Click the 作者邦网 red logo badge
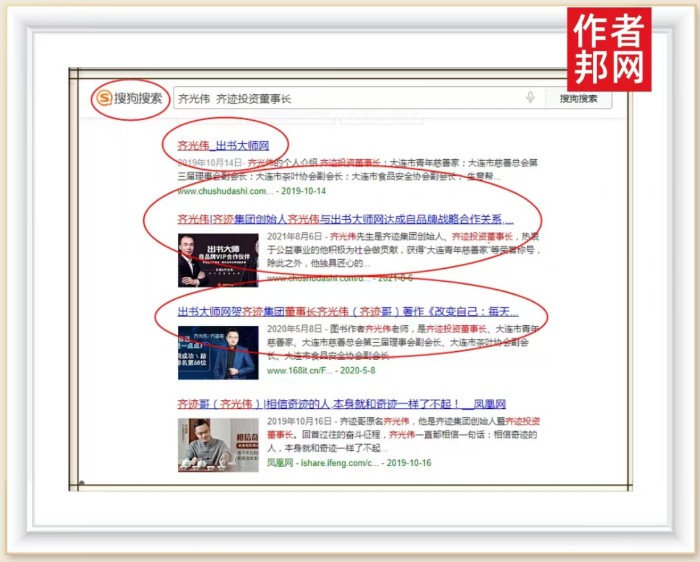700x562 pixels. pyautogui.click(x=609, y=50)
